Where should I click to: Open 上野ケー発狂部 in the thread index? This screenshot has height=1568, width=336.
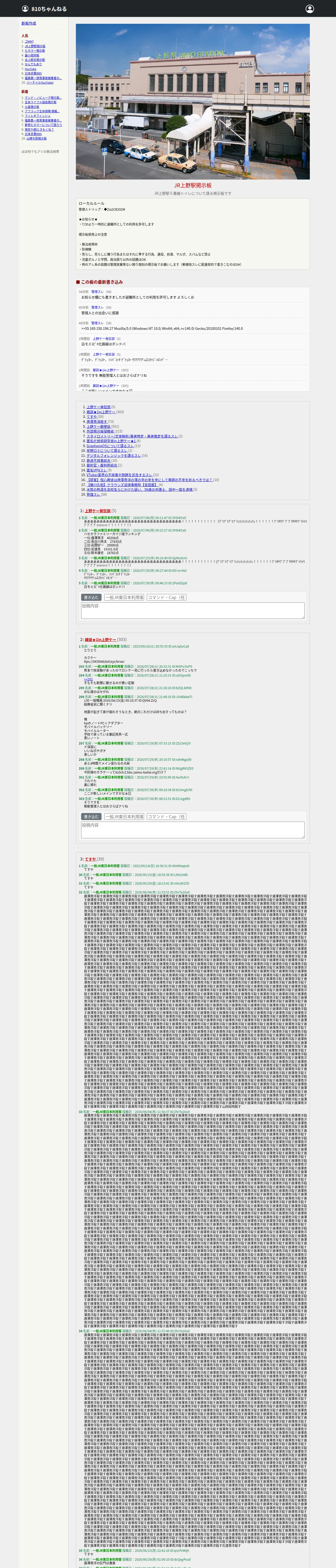coord(99,407)
